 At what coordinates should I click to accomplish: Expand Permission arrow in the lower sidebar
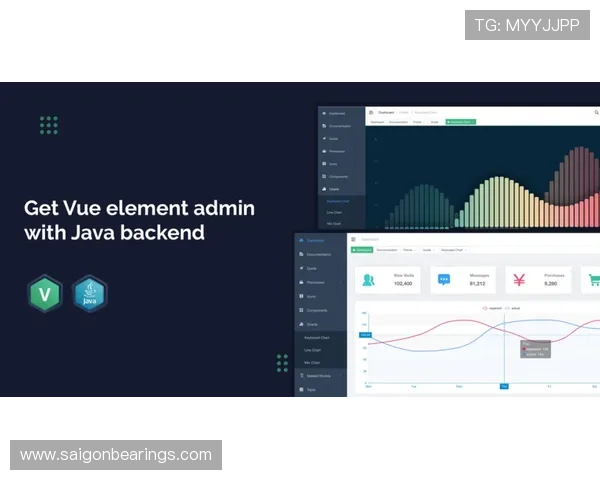click(x=341, y=282)
